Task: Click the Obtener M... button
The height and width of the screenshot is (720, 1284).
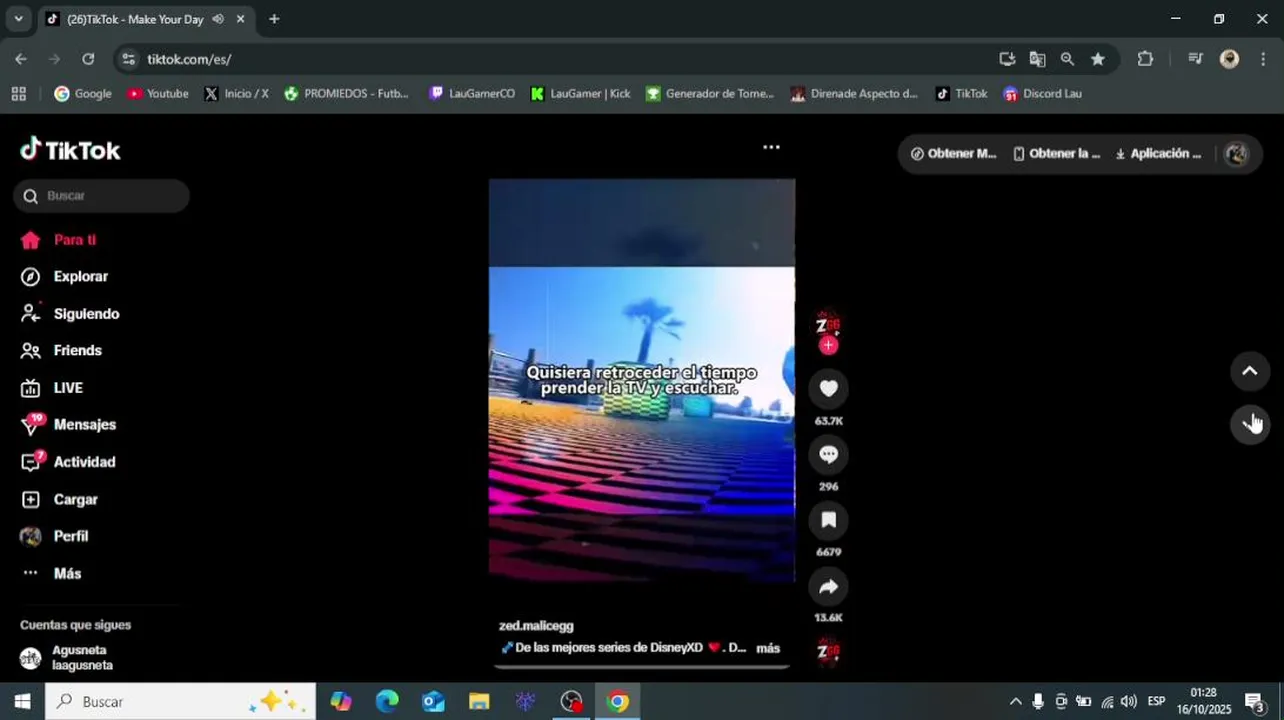Action: (x=953, y=154)
